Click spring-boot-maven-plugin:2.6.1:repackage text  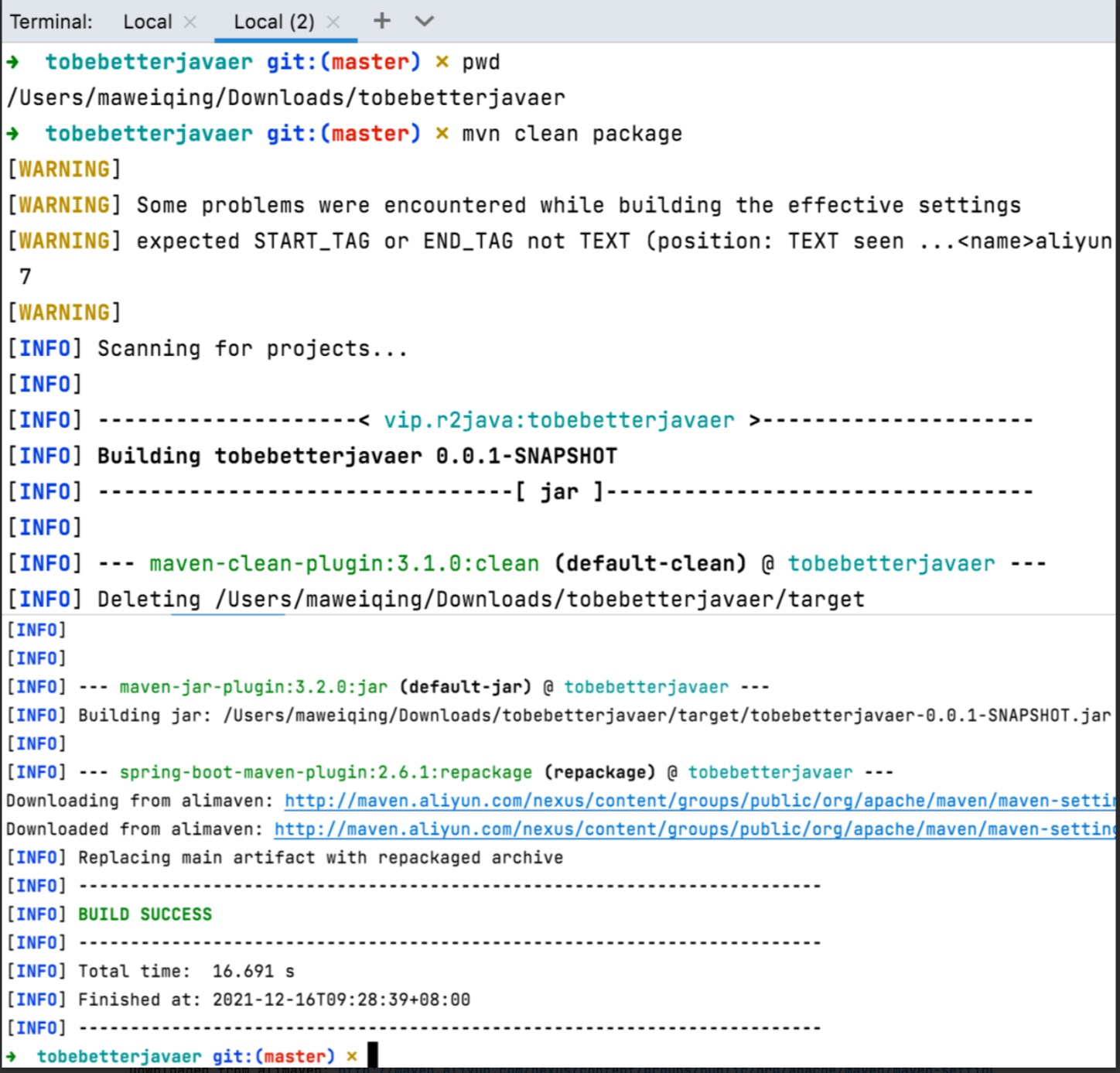[326, 772]
